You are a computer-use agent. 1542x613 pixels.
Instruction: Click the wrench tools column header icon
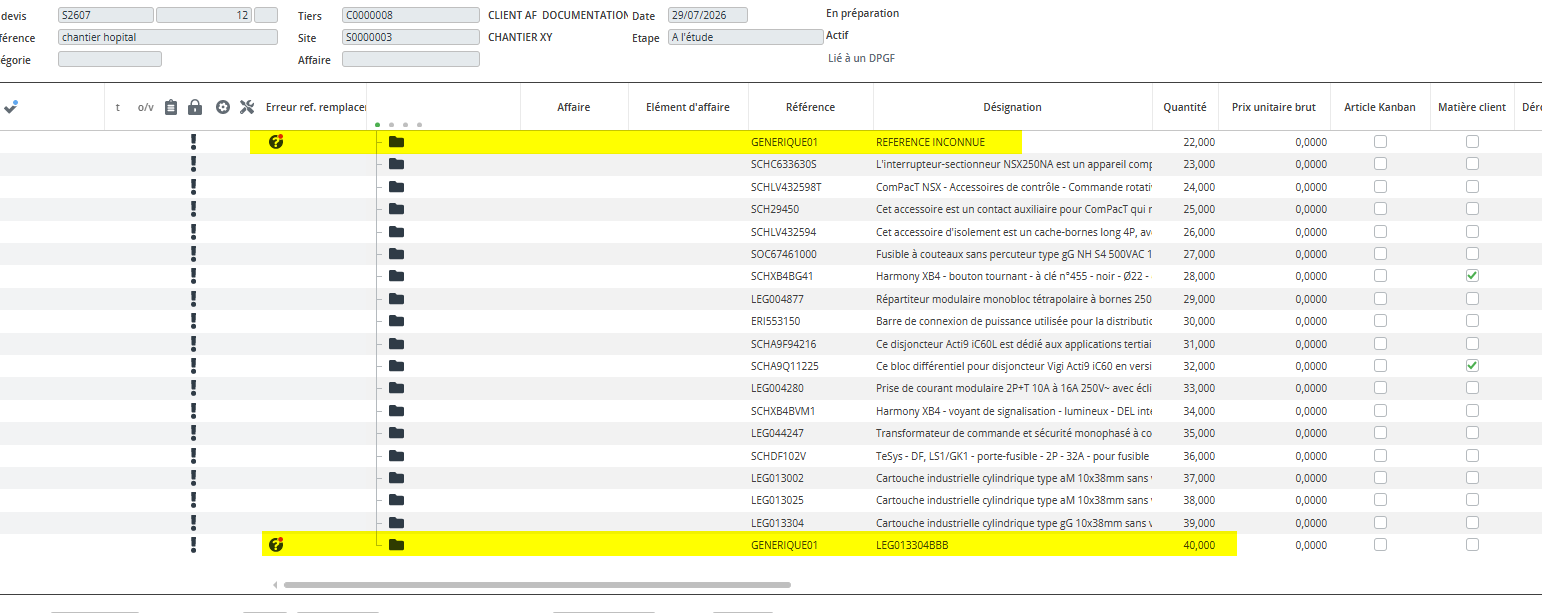pyautogui.click(x=247, y=107)
